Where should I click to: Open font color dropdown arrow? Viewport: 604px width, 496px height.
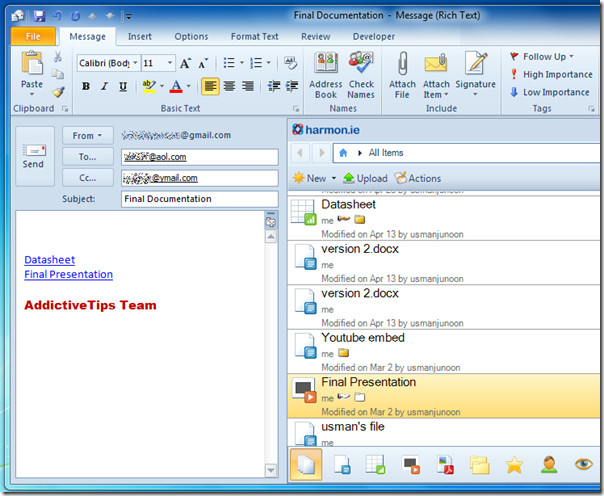point(188,86)
